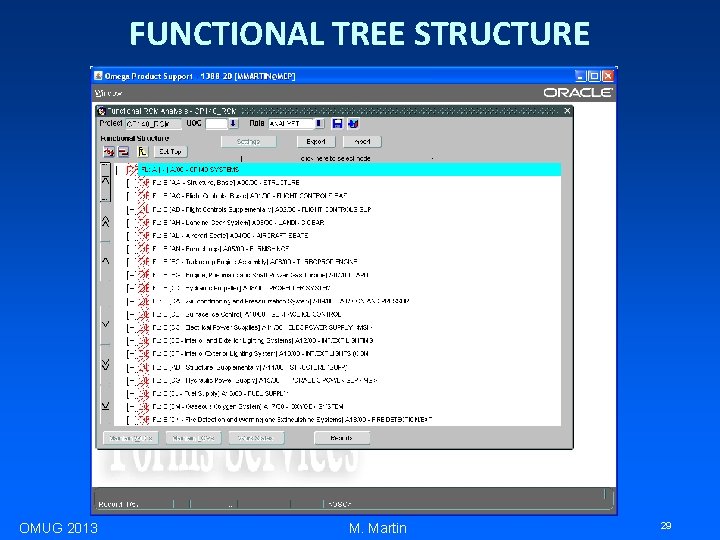This screenshot has width=720, height=540.
Task: Click the node icon of Fuel Supply row
Action: pyautogui.click(x=144, y=394)
